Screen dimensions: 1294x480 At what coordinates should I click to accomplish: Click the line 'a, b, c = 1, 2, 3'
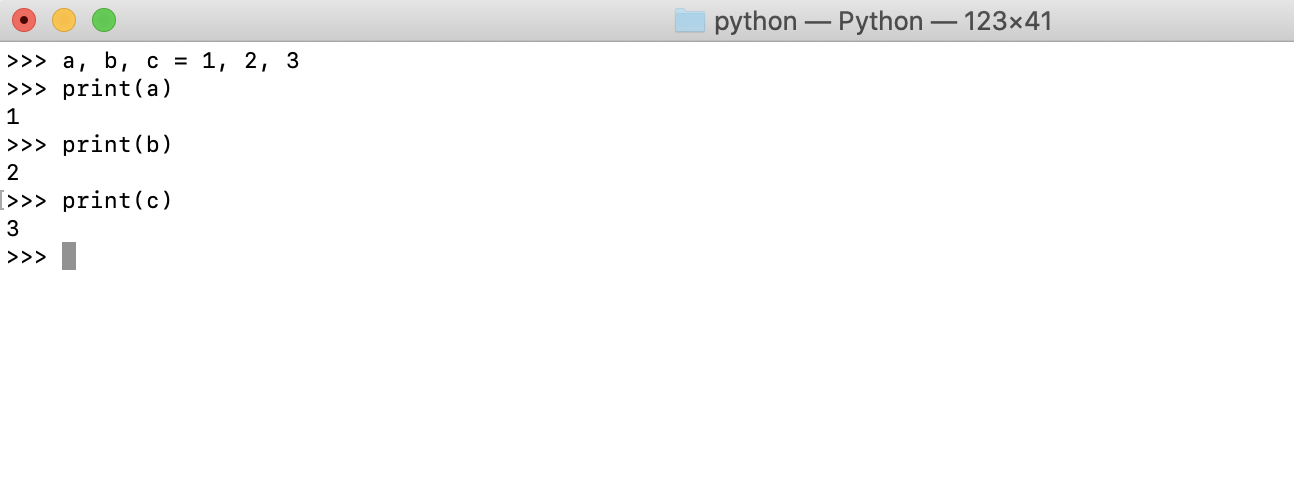181,61
